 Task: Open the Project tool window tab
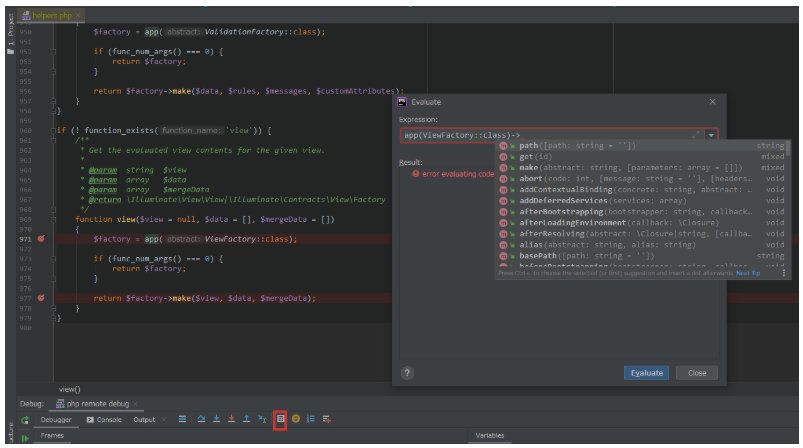click(10, 33)
